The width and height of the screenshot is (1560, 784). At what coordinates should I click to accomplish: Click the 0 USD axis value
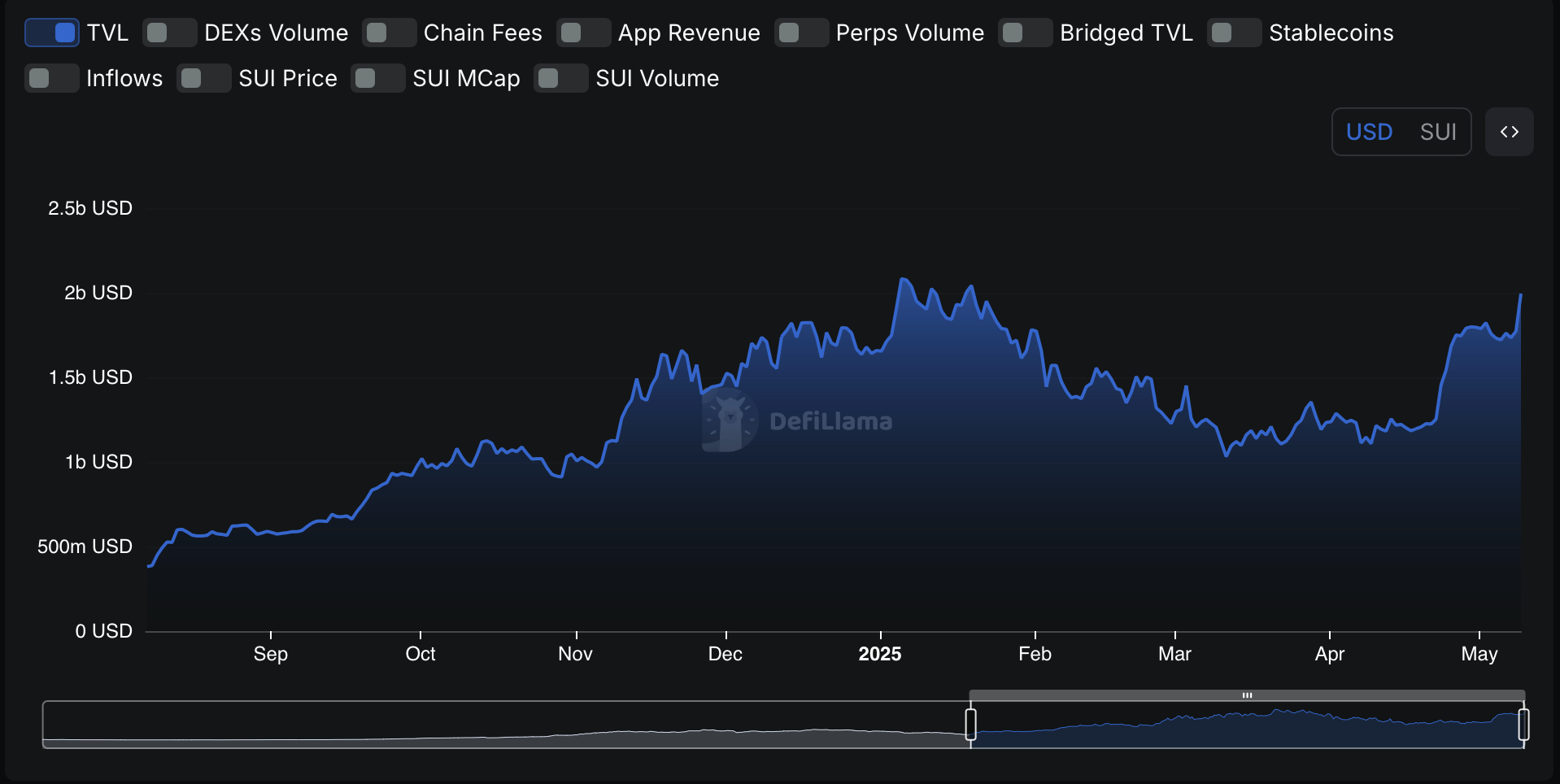click(103, 631)
